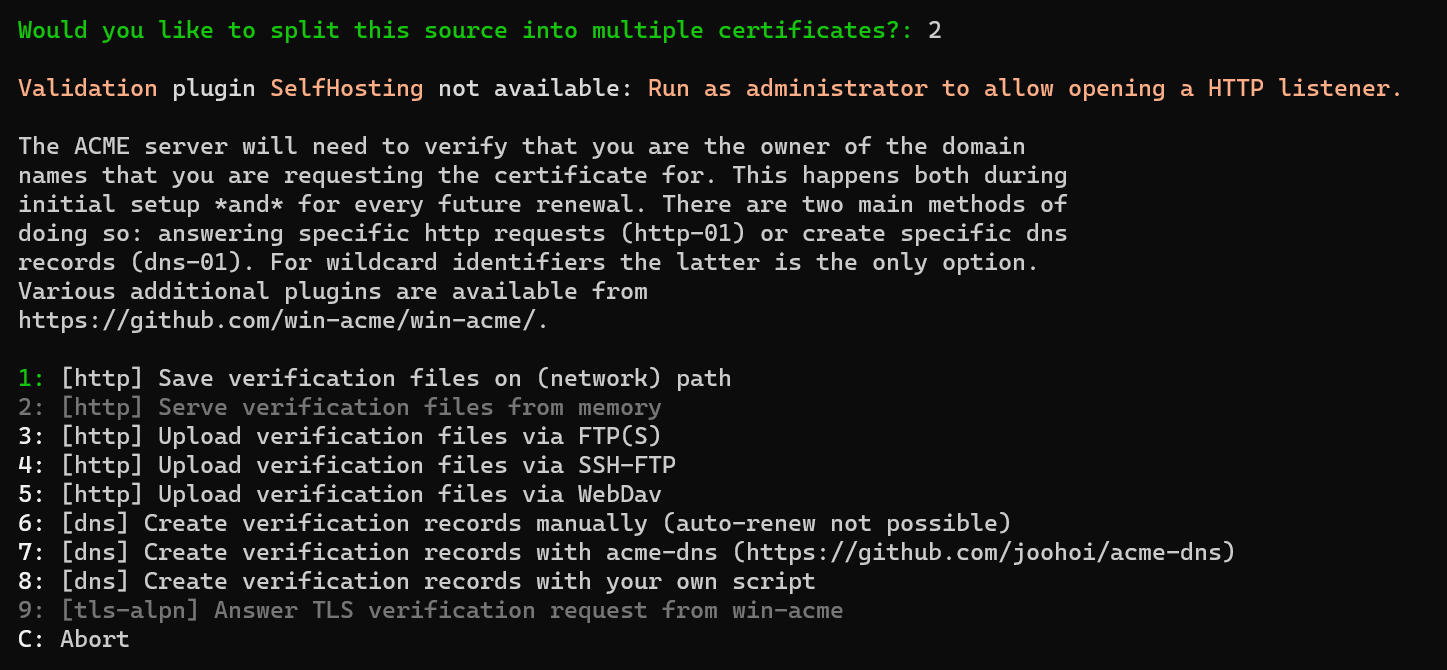The image size is (1447, 670).
Task: Choose the greyed Serve verification files from memory option
Action: click(360, 408)
